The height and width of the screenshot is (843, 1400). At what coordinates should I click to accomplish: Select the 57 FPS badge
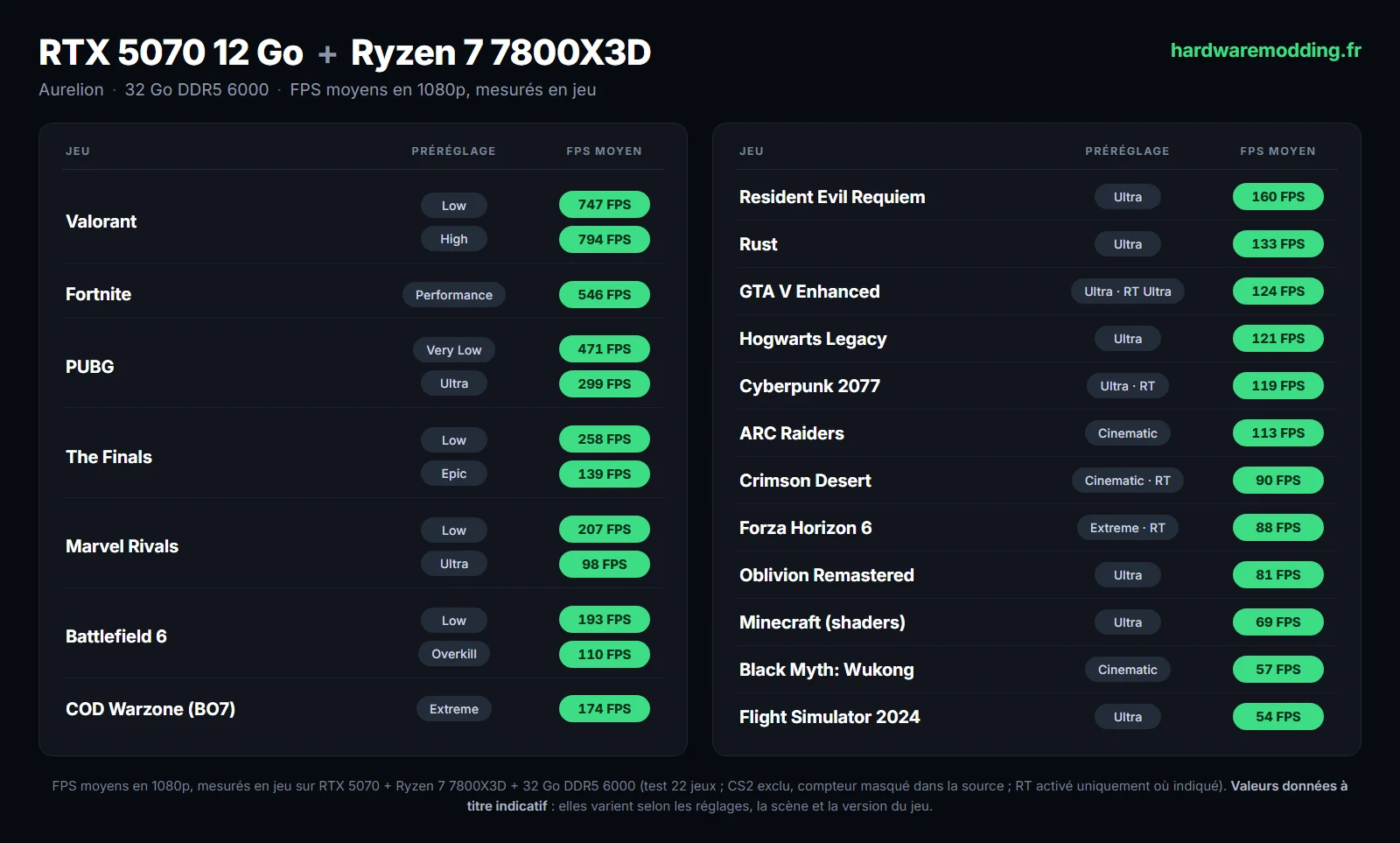(x=1278, y=670)
